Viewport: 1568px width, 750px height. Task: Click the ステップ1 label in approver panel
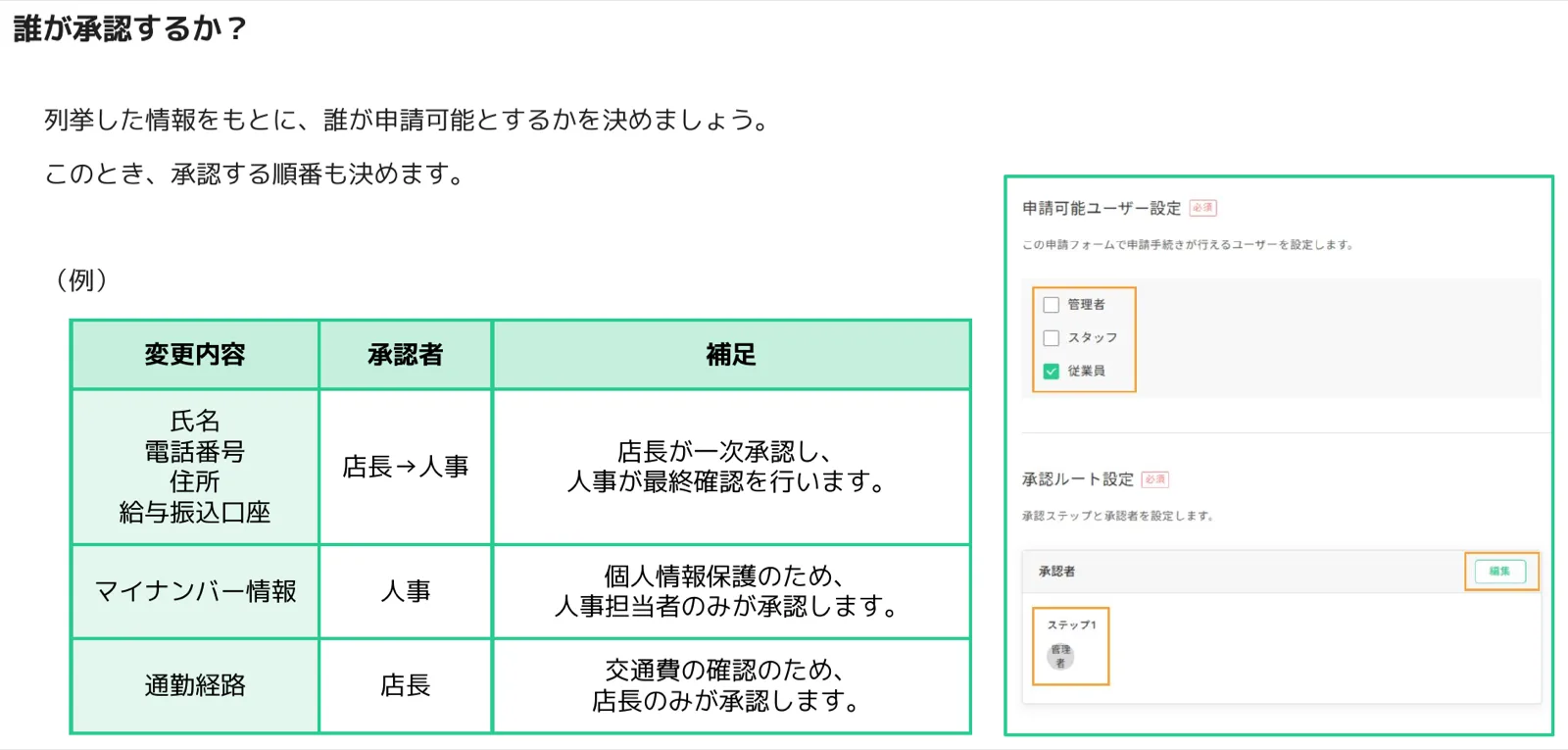(1072, 625)
